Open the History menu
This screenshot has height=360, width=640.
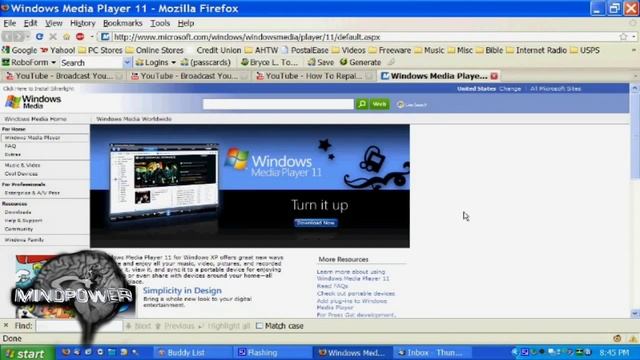[82, 23]
